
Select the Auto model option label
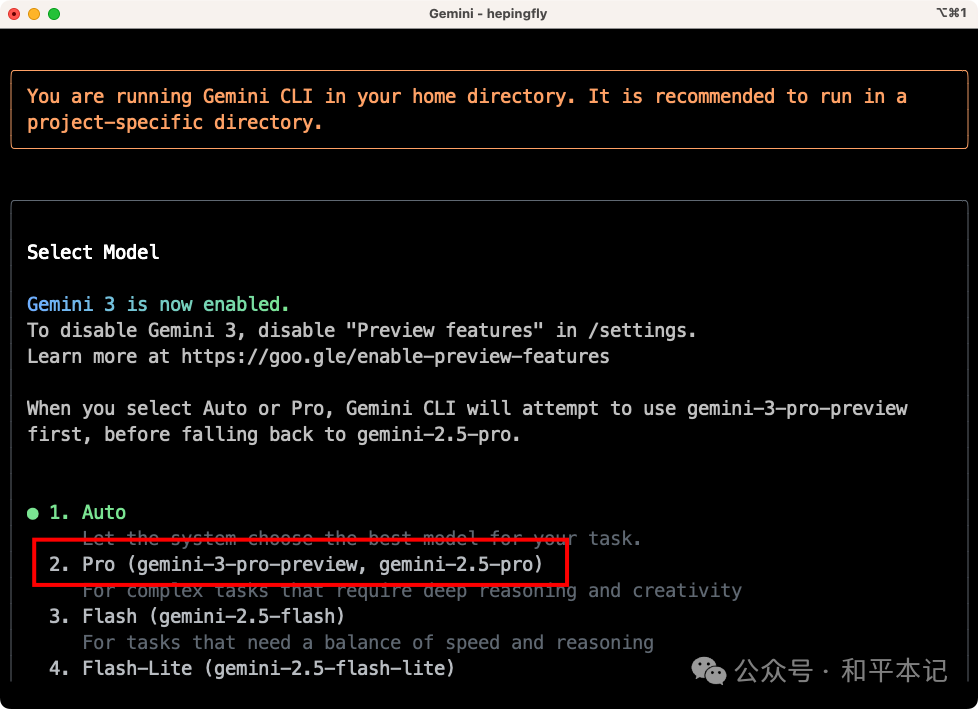pyautogui.click(x=104, y=513)
